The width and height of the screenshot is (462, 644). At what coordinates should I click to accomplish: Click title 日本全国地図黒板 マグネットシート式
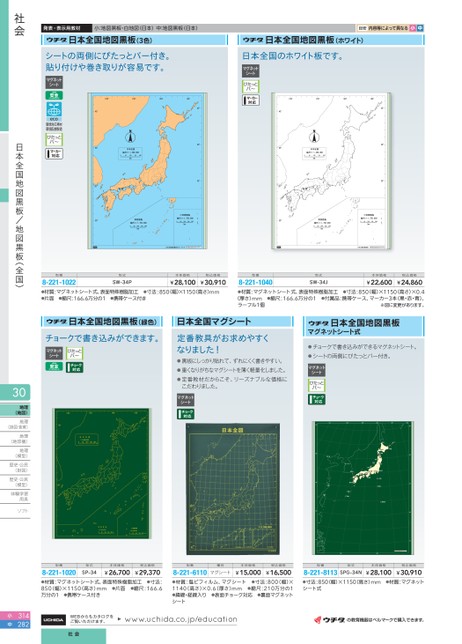coord(354,327)
